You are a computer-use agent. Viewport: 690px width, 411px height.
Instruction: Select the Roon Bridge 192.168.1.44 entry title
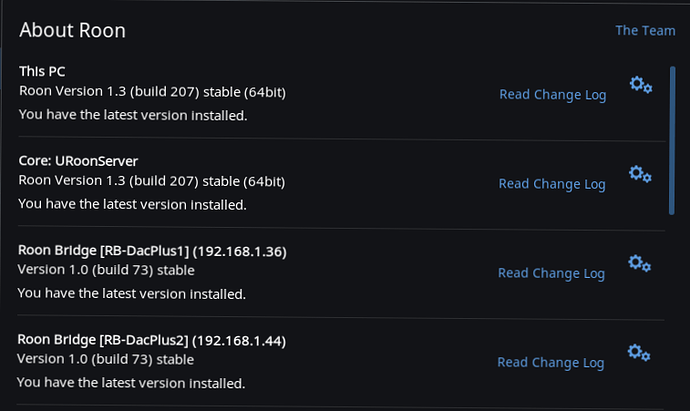point(152,340)
